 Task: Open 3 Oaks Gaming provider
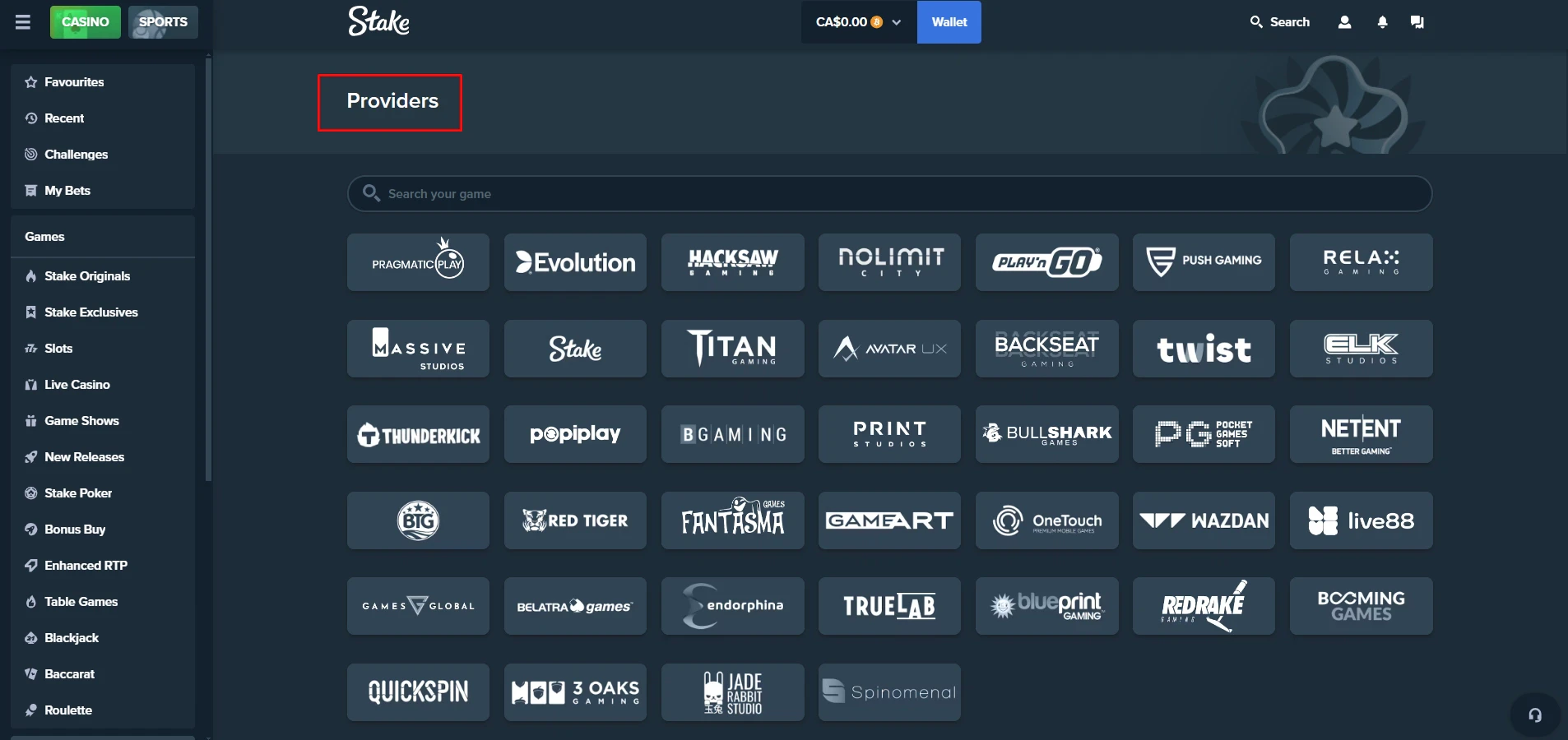pyautogui.click(x=575, y=692)
